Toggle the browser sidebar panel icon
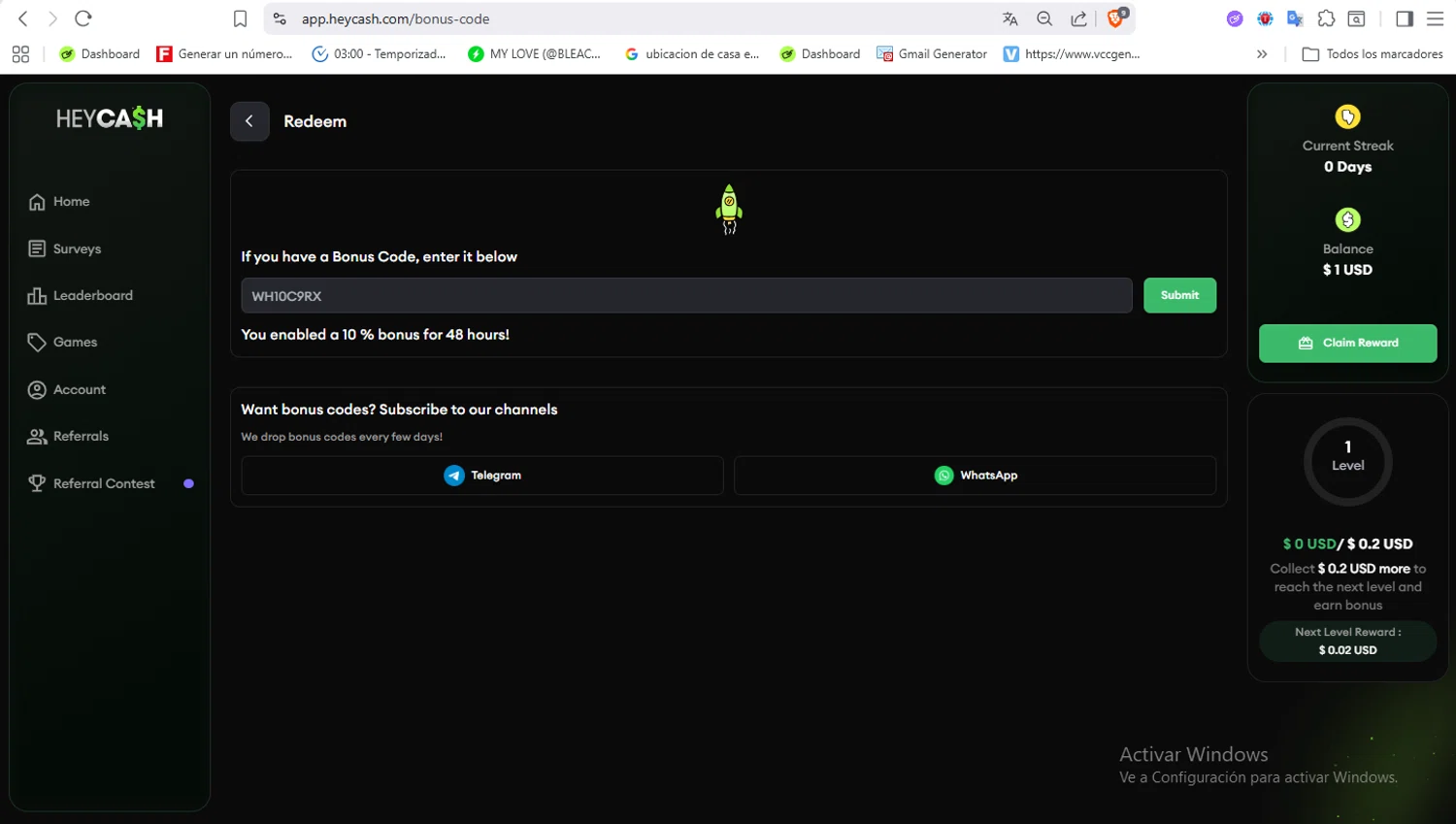Image resolution: width=1456 pixels, height=824 pixels. point(1405,18)
